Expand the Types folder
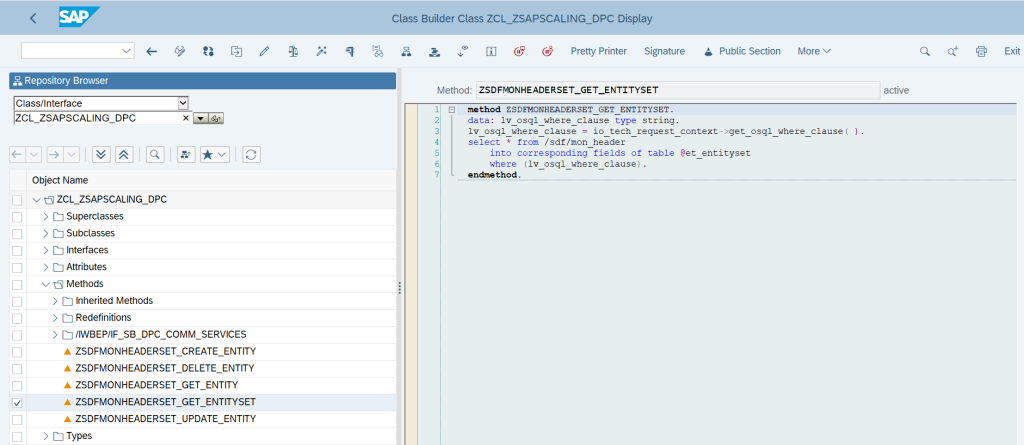Screen dimensions: 1024x445 point(46,436)
